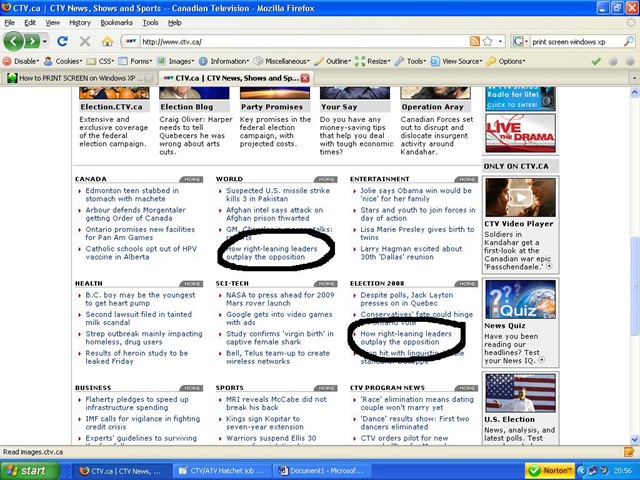Close the CTV.ca tab
Viewport: 640px width, 480px height.
tap(305, 78)
